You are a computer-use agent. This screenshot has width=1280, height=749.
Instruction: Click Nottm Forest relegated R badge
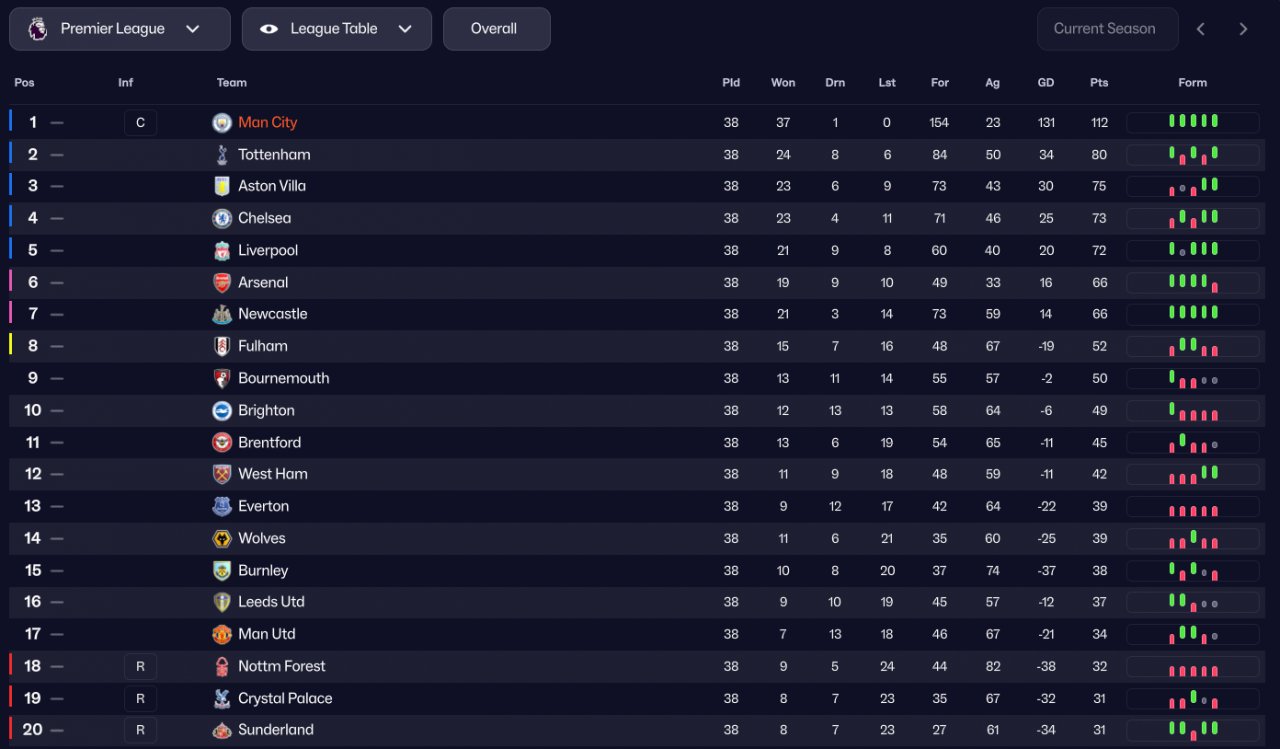pos(140,666)
